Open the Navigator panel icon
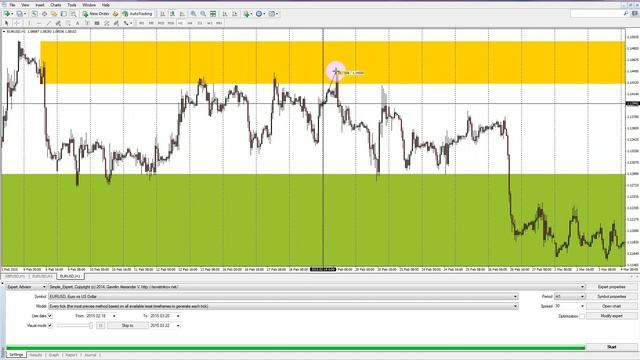Image resolution: width=640 pixels, height=360 pixels. tap(53, 14)
